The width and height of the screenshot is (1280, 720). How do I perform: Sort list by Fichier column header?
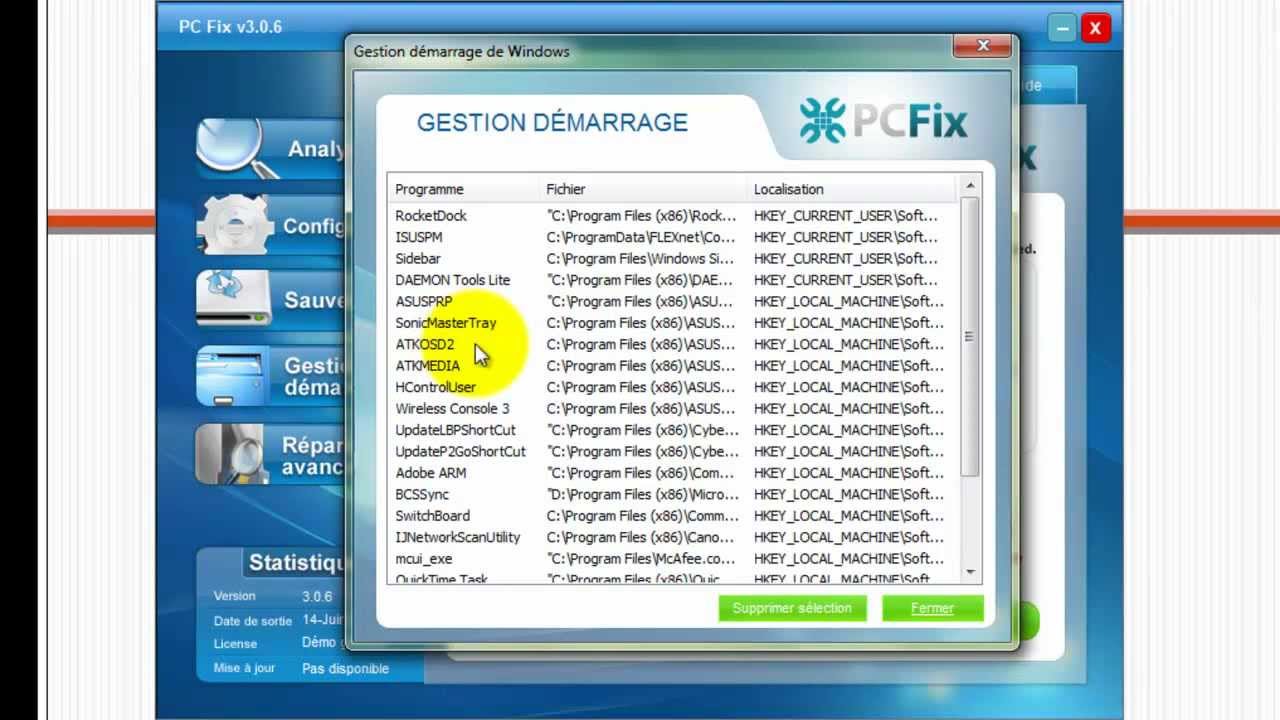(566, 189)
